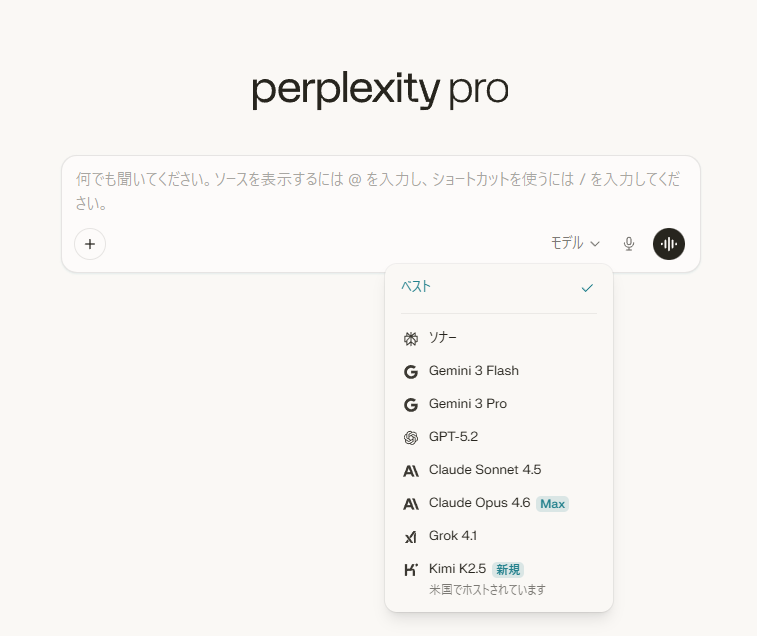Open the モデル dropdown selector

point(574,243)
